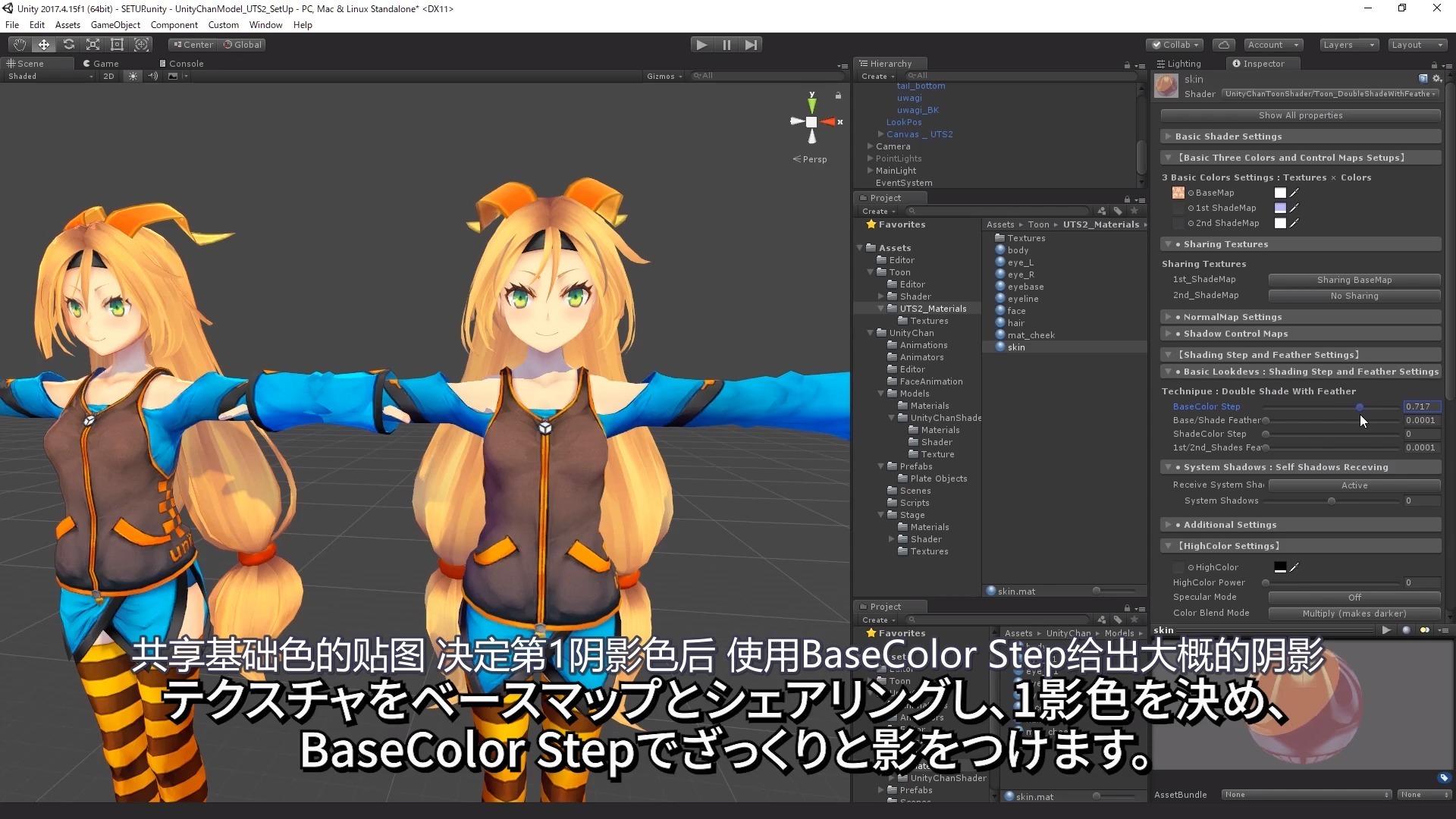Open the Layers dropdown
1456x819 pixels.
pyautogui.click(x=1348, y=45)
